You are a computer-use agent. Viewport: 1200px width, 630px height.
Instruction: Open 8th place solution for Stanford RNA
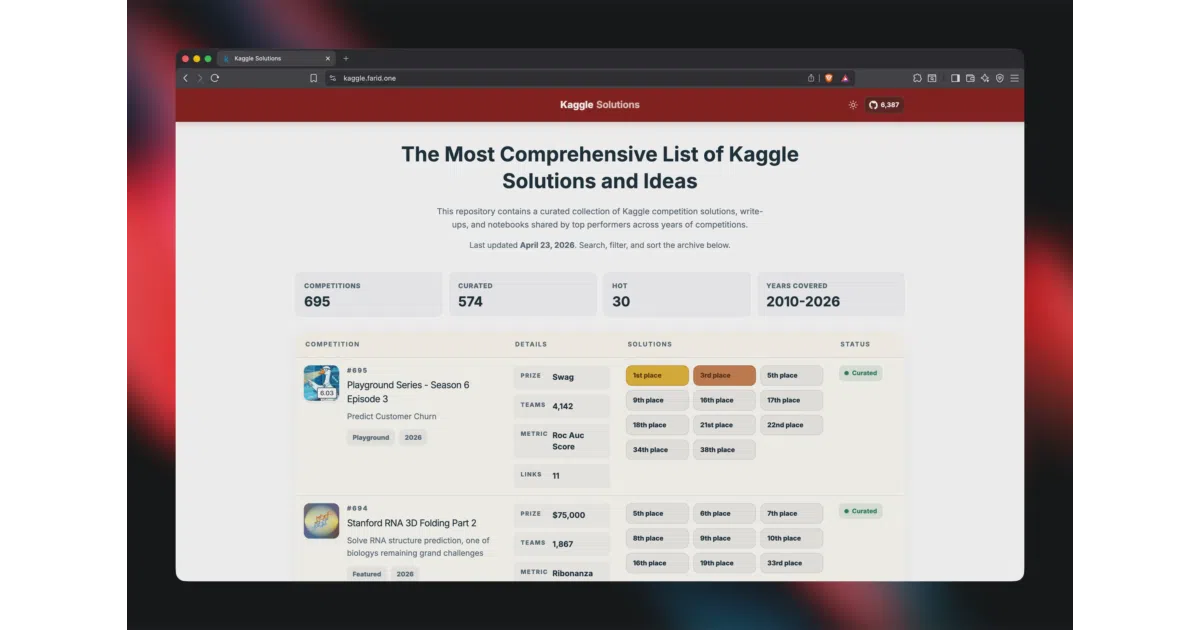coord(657,538)
